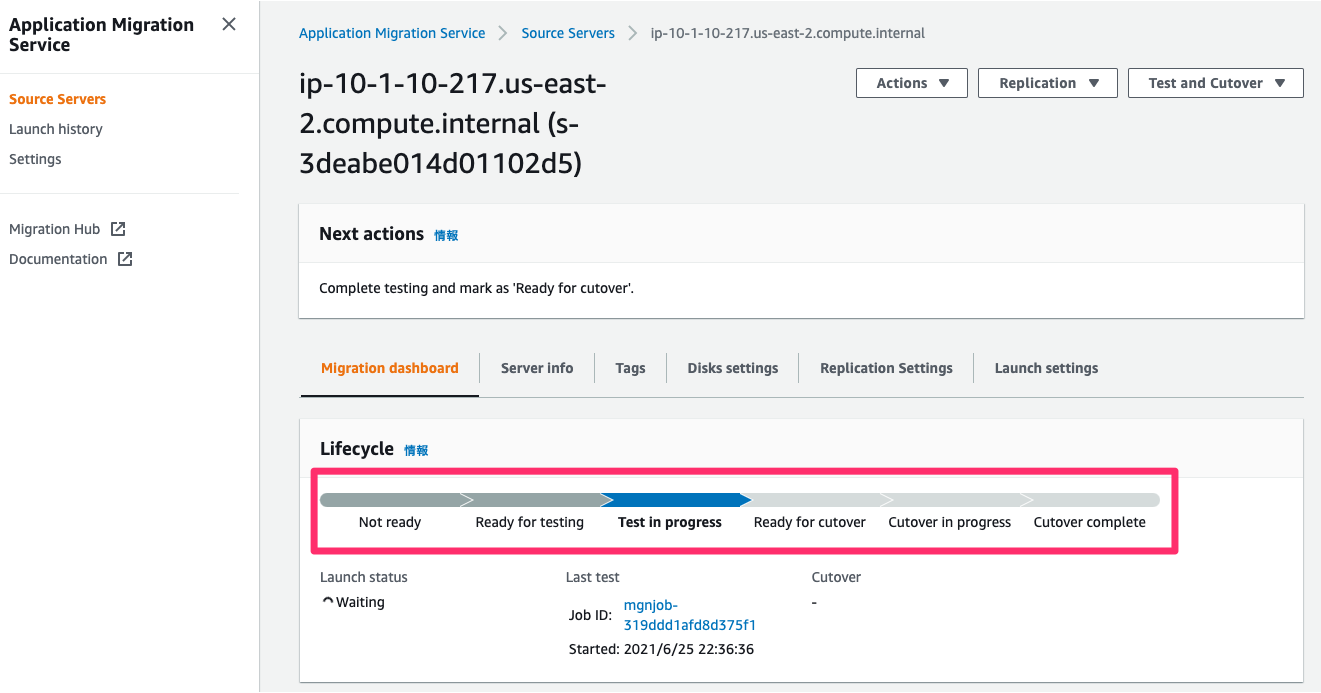This screenshot has height=693, width=1321.
Task: Click the Launch status waiting spinner icon
Action: (327, 602)
